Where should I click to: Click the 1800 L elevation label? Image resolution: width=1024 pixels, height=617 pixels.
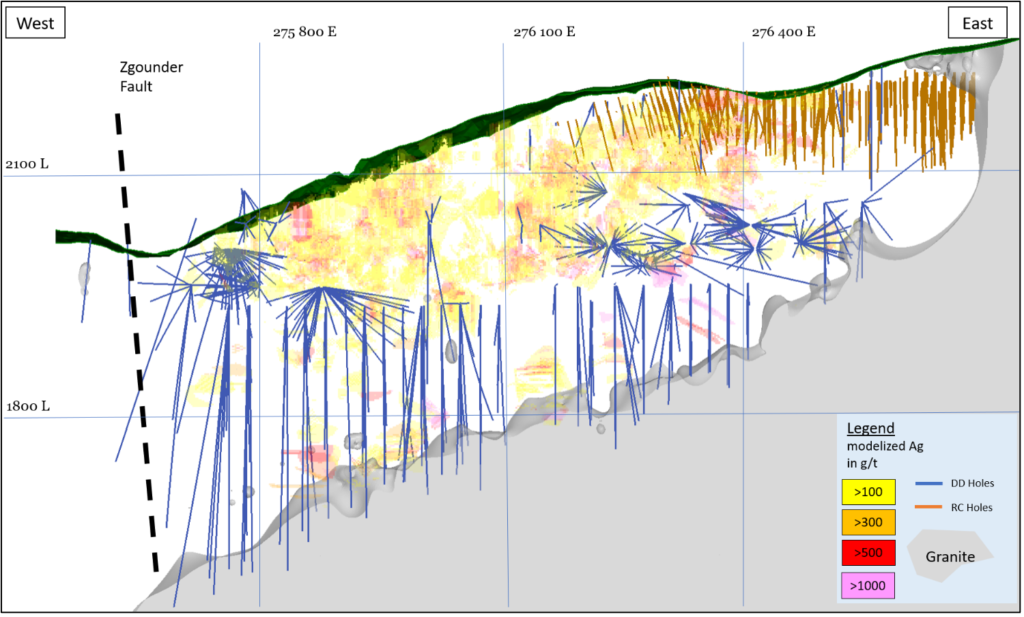[28, 406]
